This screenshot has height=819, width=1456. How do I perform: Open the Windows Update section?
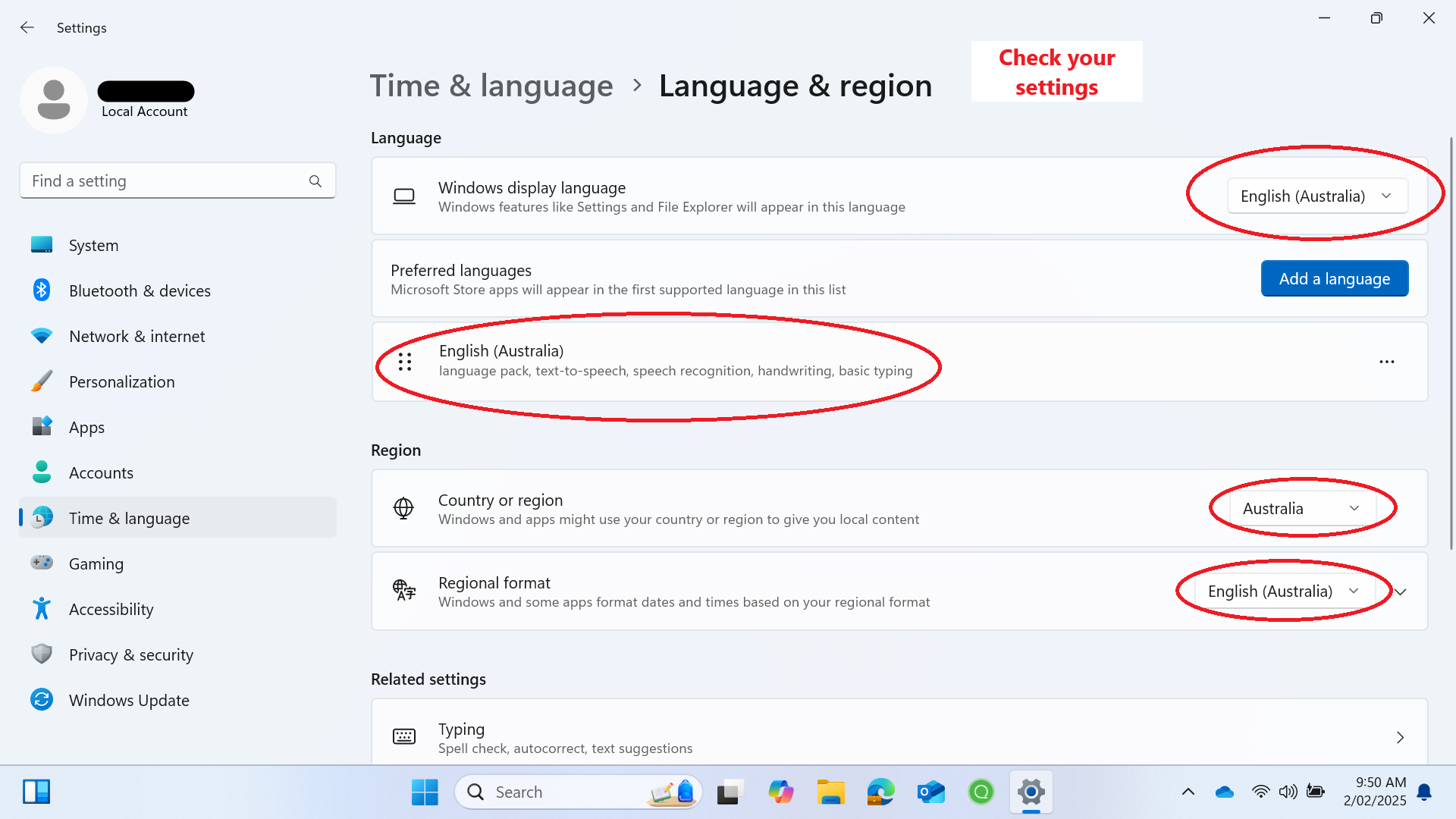pyautogui.click(x=129, y=701)
